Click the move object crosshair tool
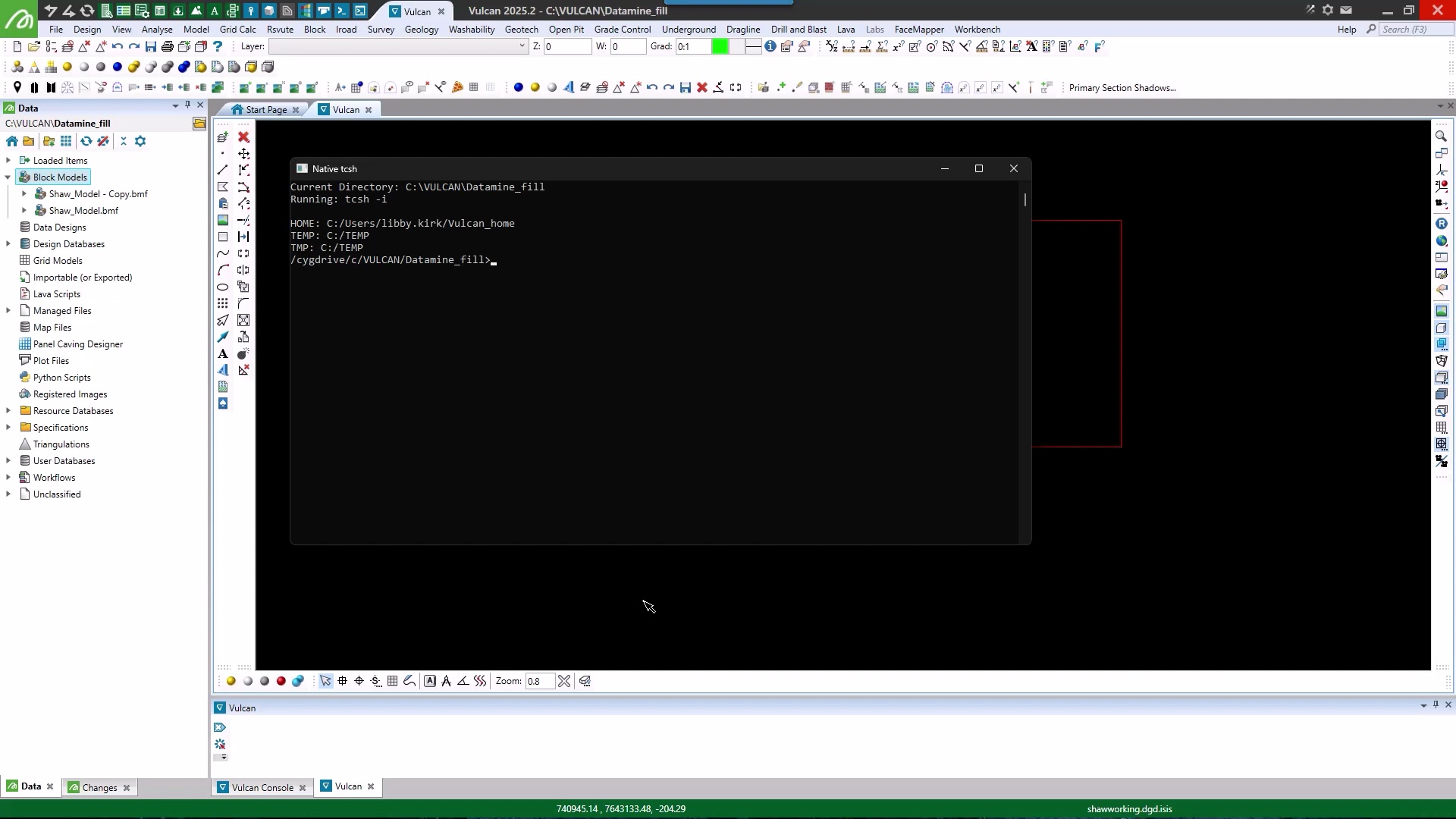Image resolution: width=1456 pixels, height=819 pixels. tap(243, 154)
